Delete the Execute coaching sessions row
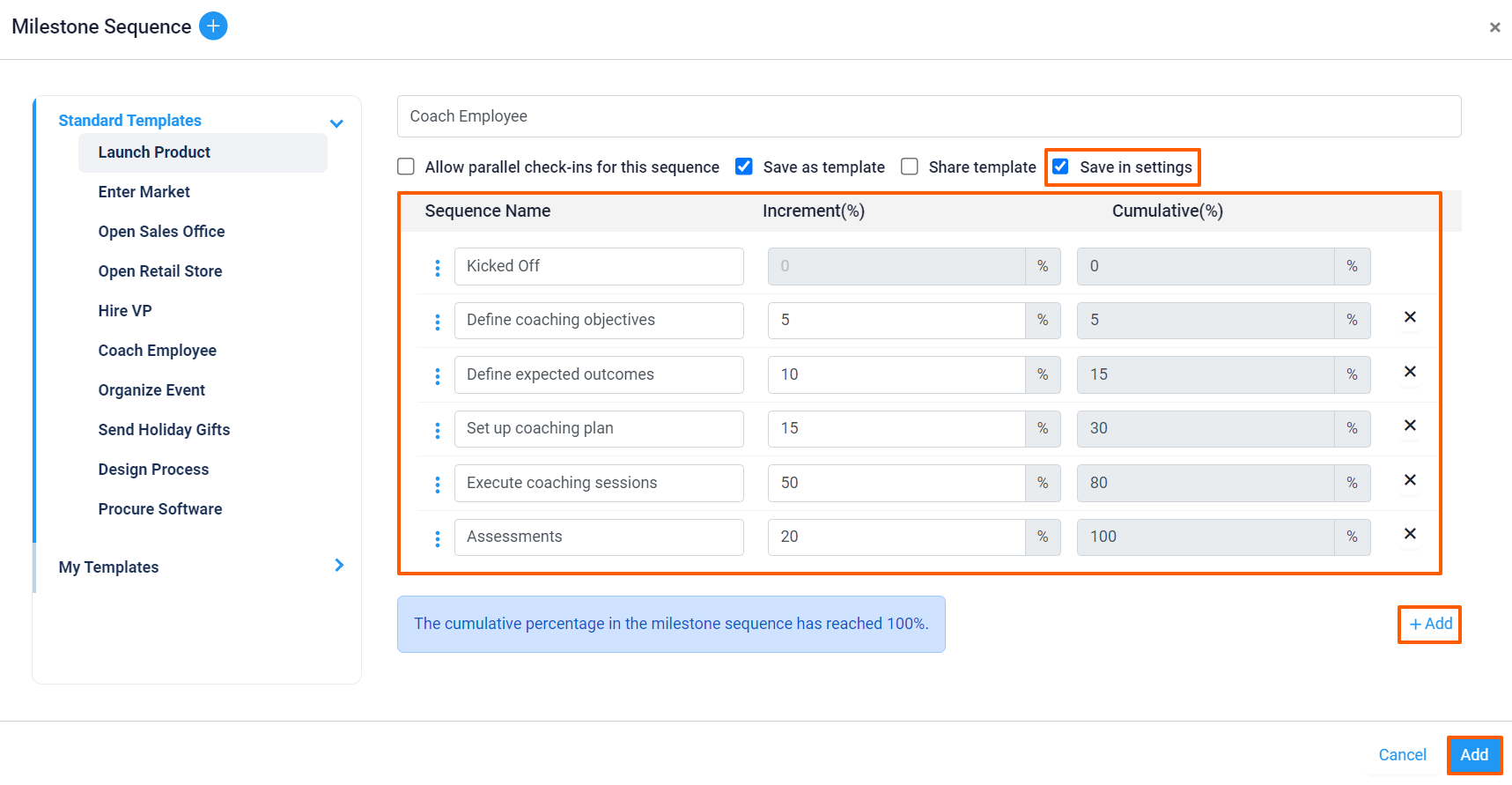The image size is (1512, 785). point(1410,480)
